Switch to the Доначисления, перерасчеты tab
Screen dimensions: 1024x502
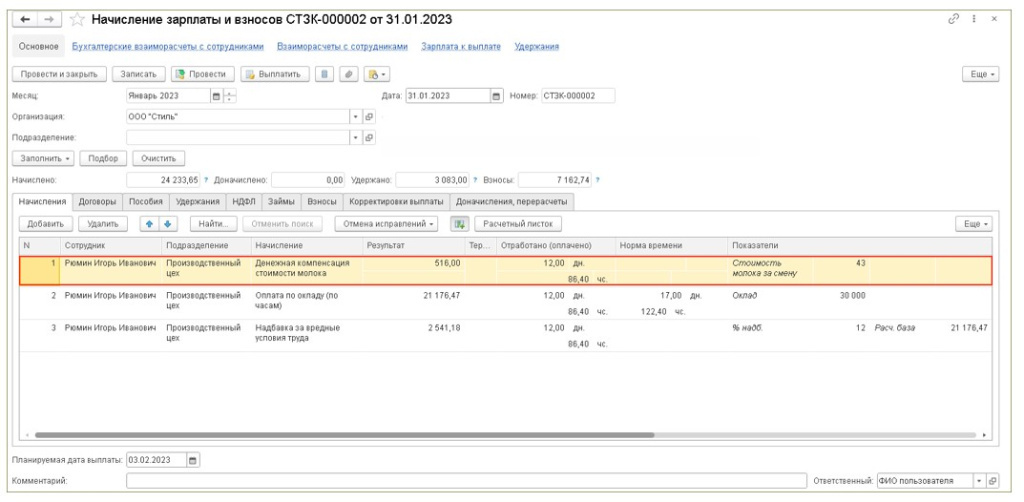click(x=512, y=202)
